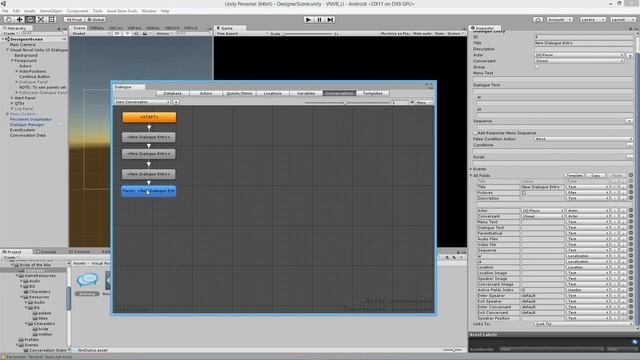Collapse the Foreground hierarchy item
The height and width of the screenshot is (360, 640).
pyautogui.click(x=12, y=60)
